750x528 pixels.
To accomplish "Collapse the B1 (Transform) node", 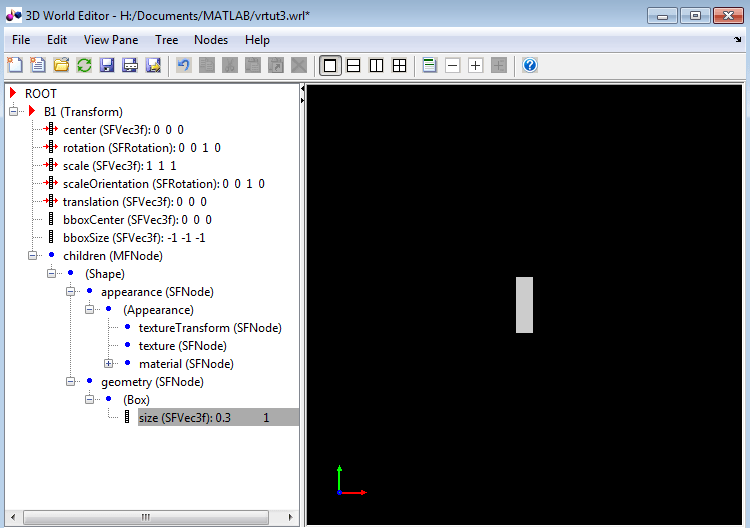I will tap(13, 111).
